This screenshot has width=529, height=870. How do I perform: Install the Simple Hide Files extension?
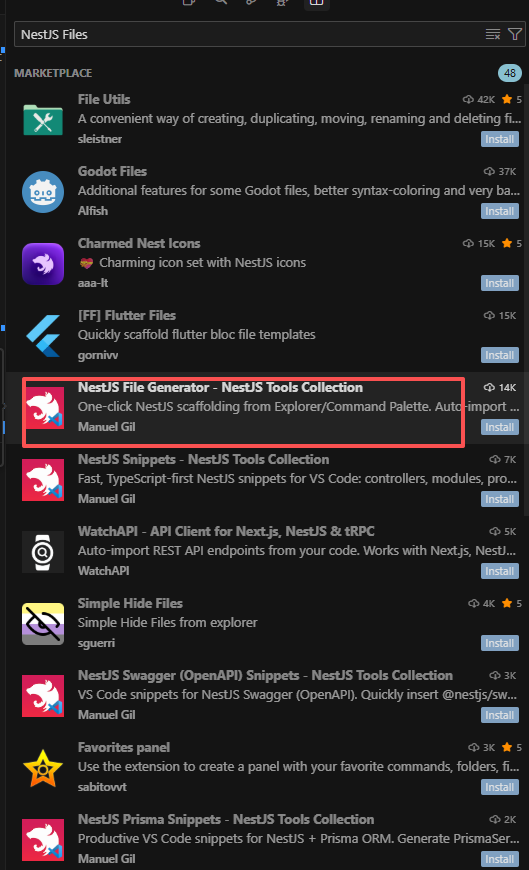[x=500, y=643]
